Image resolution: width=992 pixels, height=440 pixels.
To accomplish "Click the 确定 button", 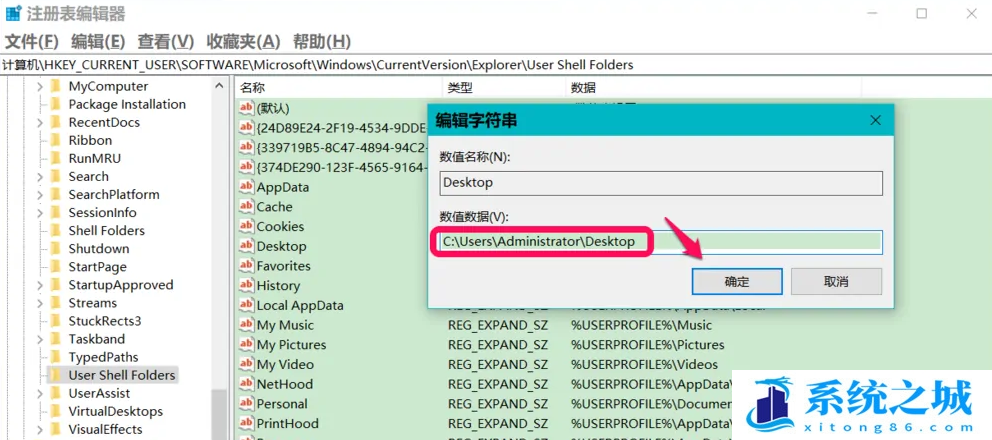I will point(737,282).
